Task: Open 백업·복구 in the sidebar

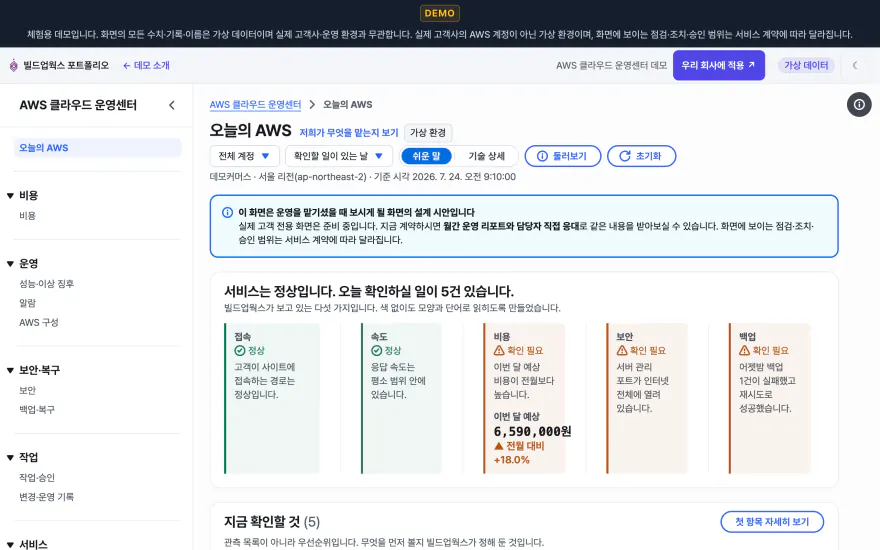Action: click(37, 410)
